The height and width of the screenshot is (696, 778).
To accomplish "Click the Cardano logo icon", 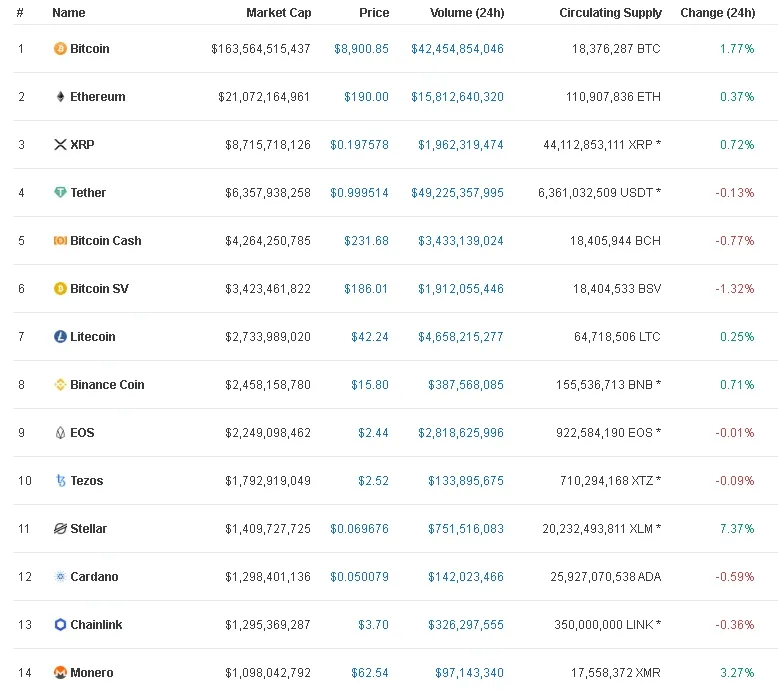I will pos(60,576).
